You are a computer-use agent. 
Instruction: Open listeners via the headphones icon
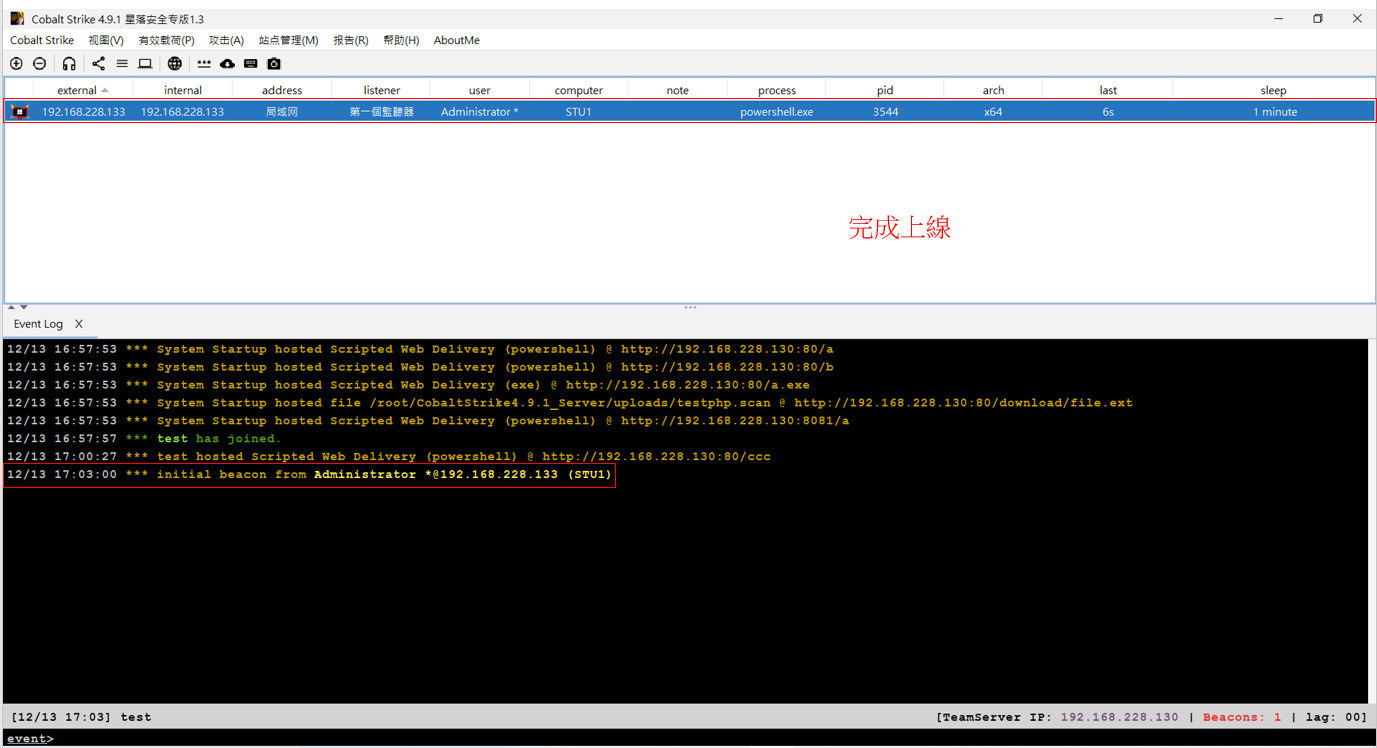[69, 64]
